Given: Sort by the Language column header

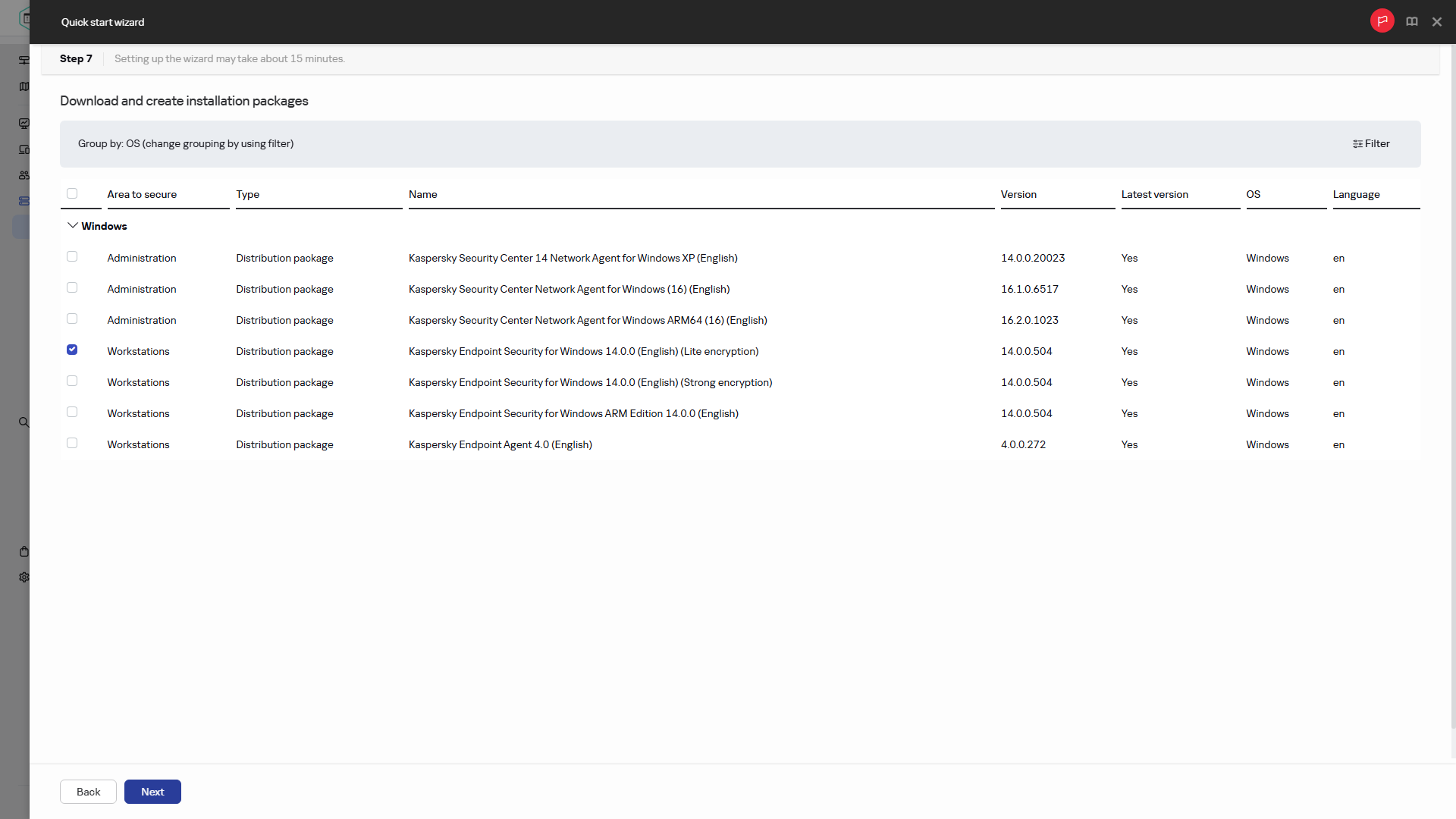Looking at the screenshot, I should 1356,195.
